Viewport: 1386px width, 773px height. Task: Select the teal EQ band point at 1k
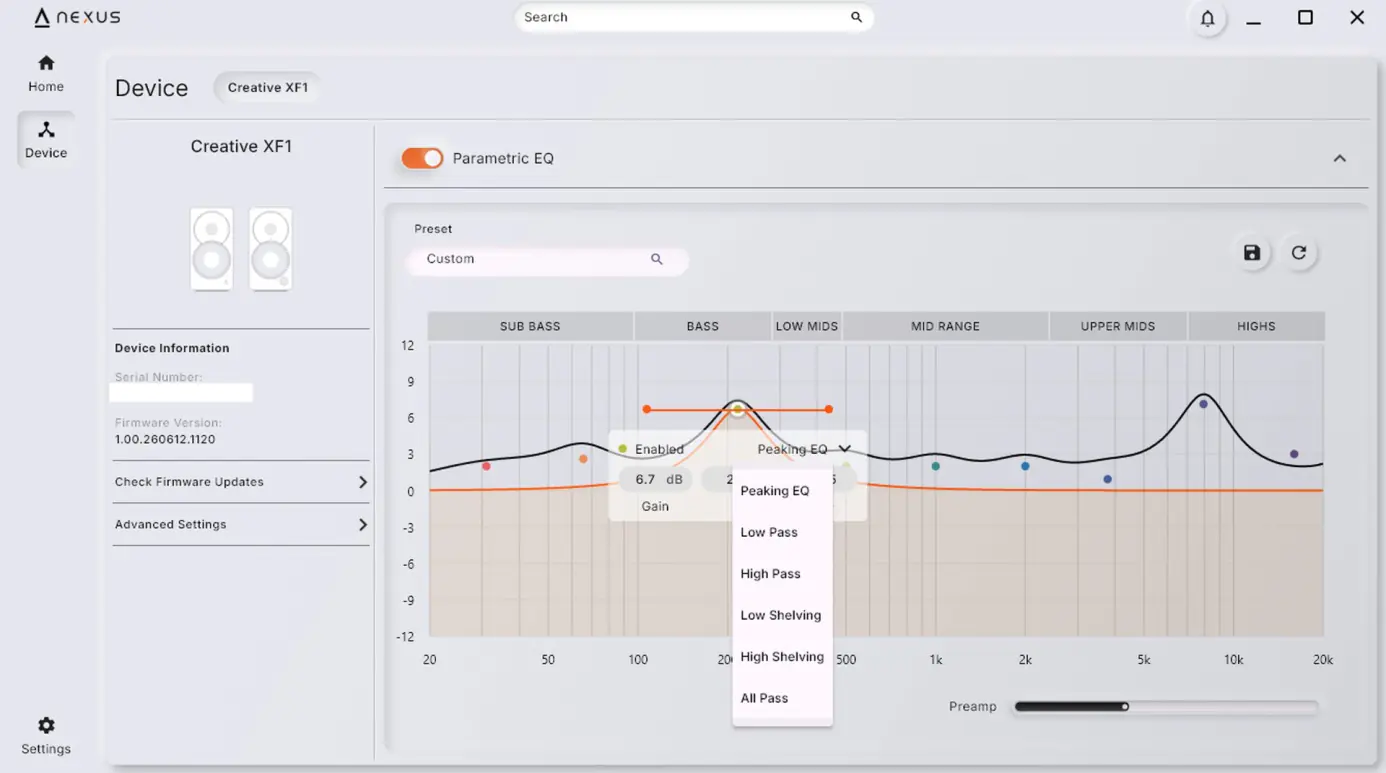coord(936,466)
